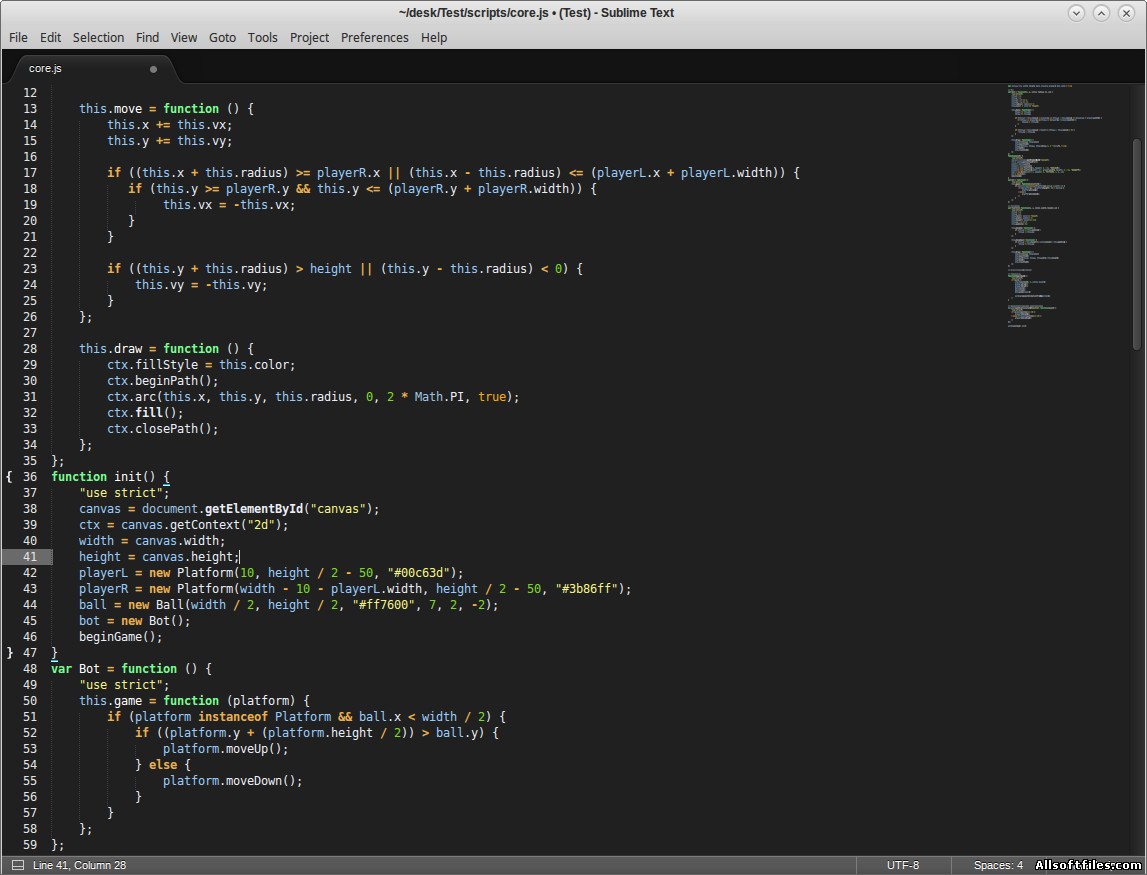The image size is (1147, 875).
Task: Click the opening brace marker beside line 36
Action: pos(9,477)
